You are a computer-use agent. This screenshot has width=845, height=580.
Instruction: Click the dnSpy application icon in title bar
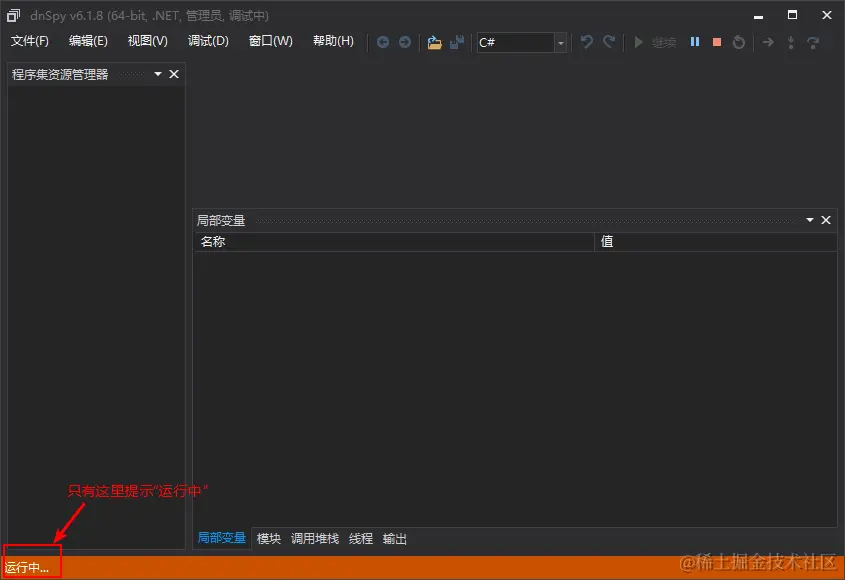click(x=13, y=16)
